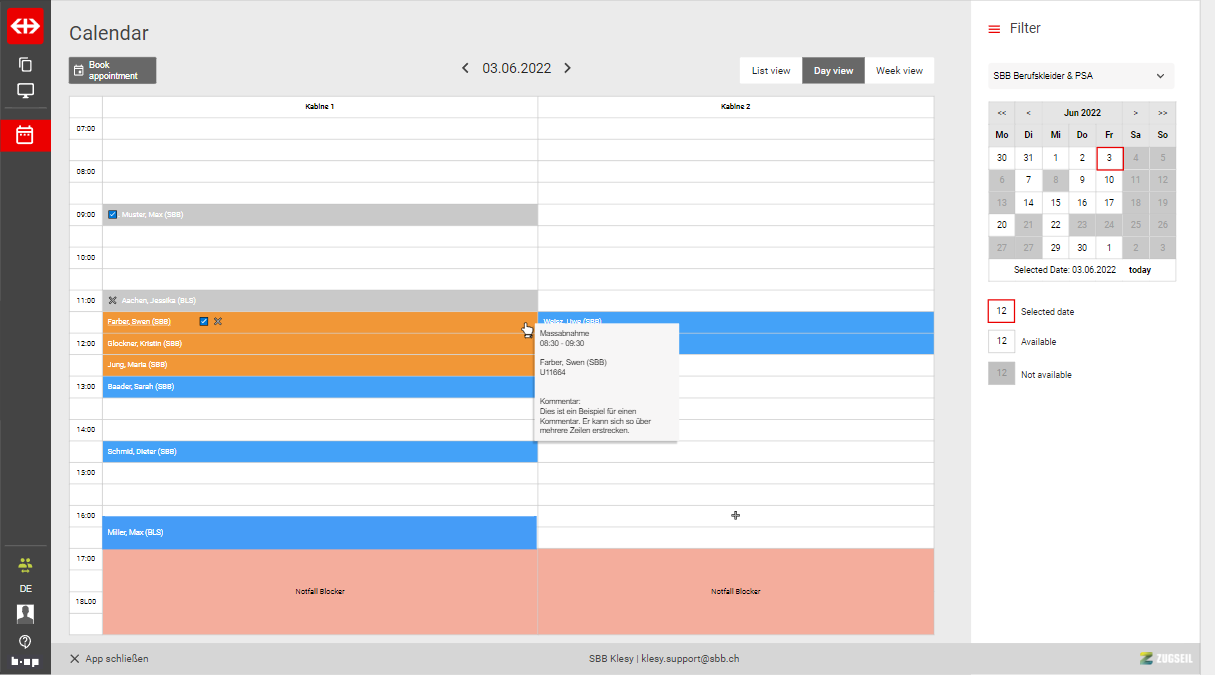The height and width of the screenshot is (675, 1215).
Task: Toggle the checkbox on Farber, Swen appointment
Action: 204,321
